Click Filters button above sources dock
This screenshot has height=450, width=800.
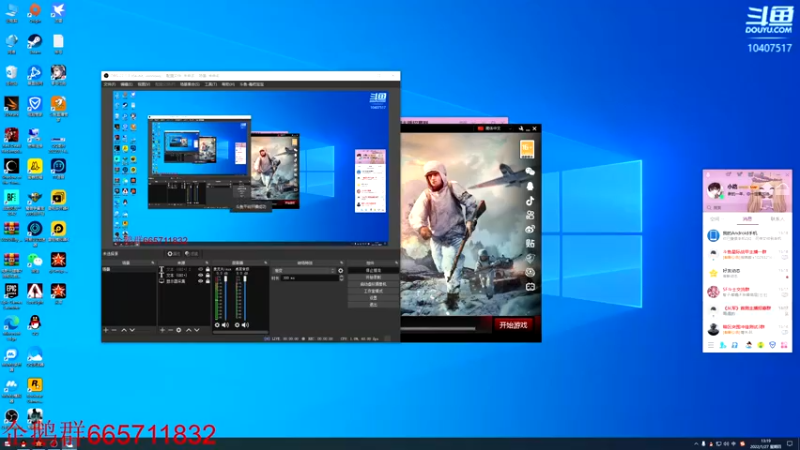192,254
